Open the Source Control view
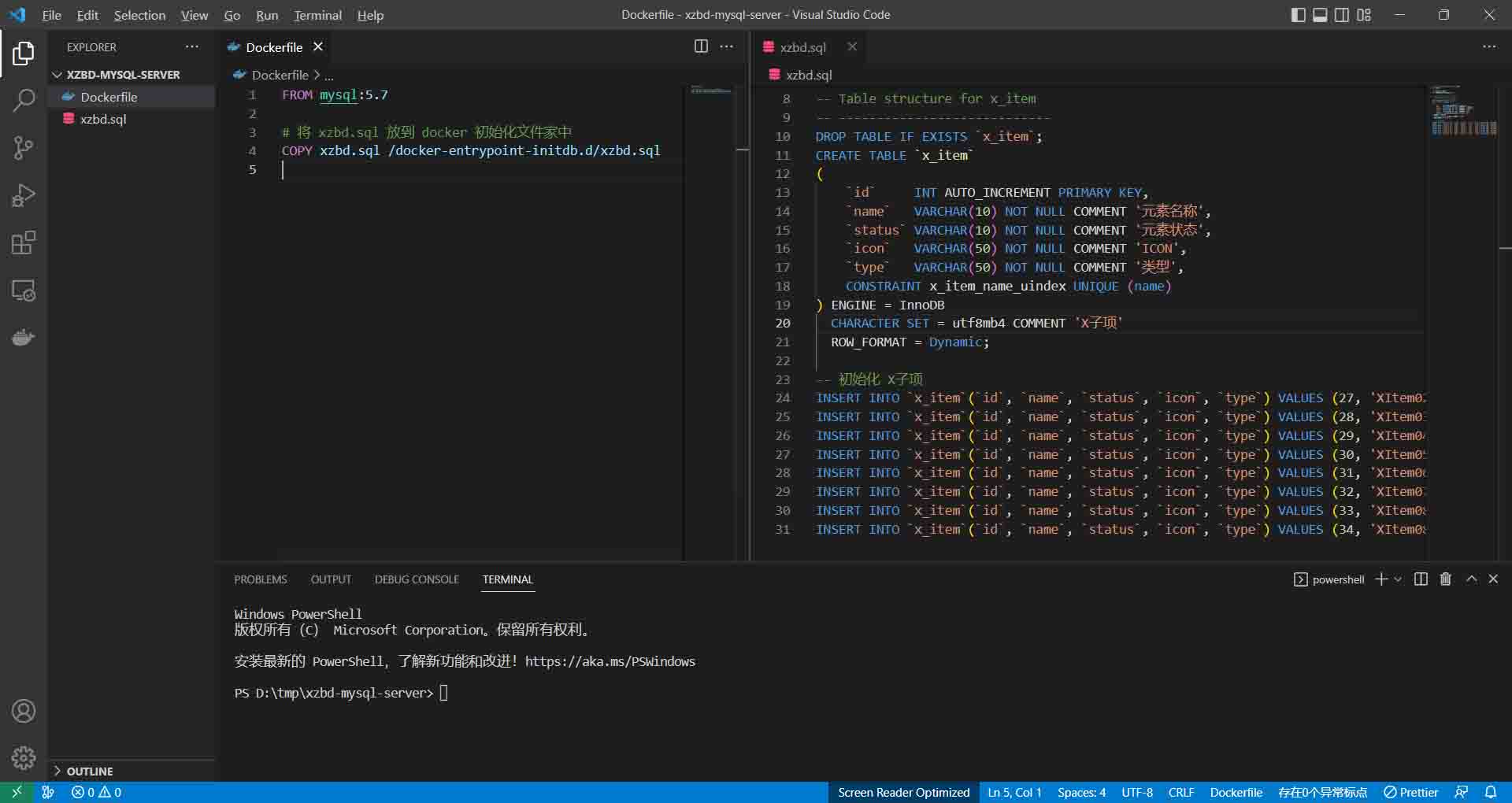This screenshot has width=1512, height=803. 24,148
